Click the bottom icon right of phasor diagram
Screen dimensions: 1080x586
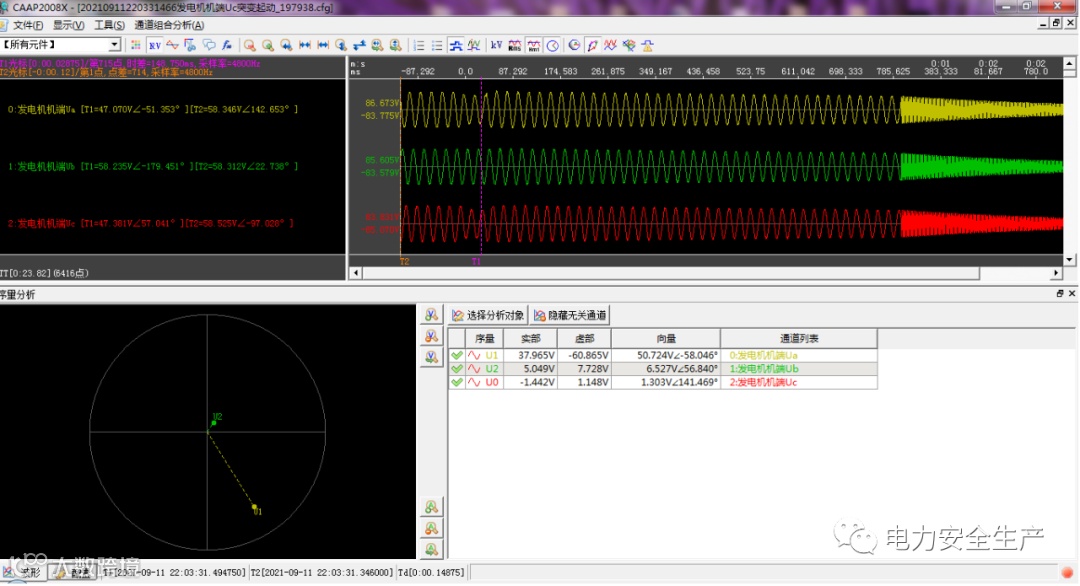tap(431, 549)
